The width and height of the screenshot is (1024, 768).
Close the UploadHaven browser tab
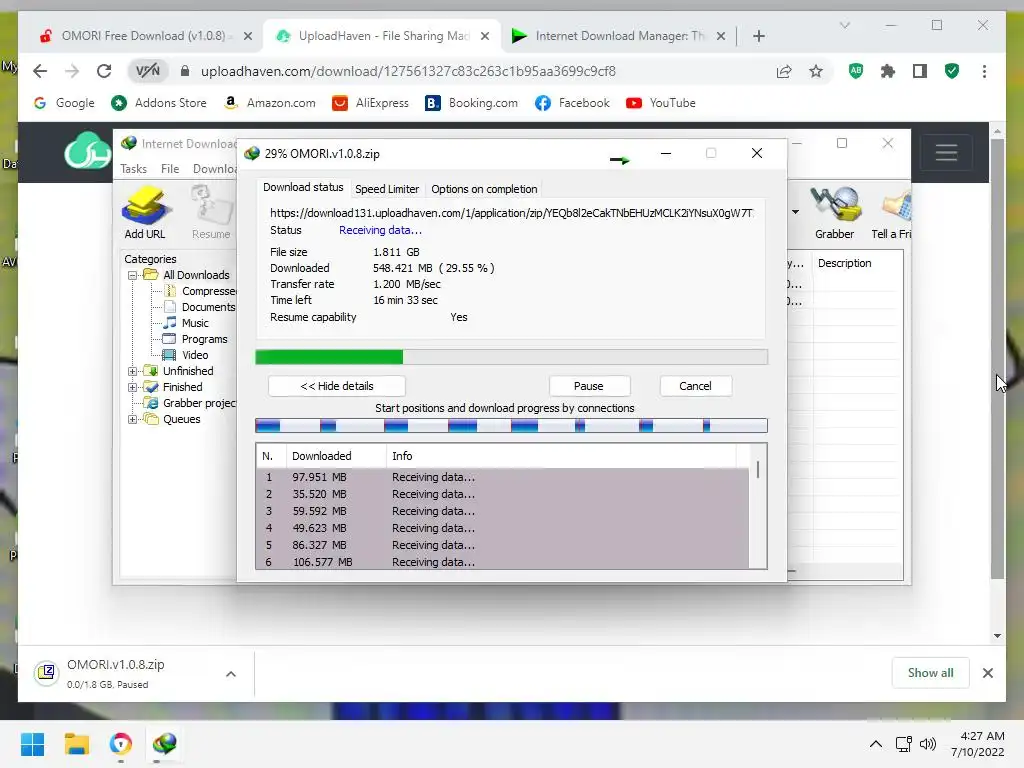485,37
